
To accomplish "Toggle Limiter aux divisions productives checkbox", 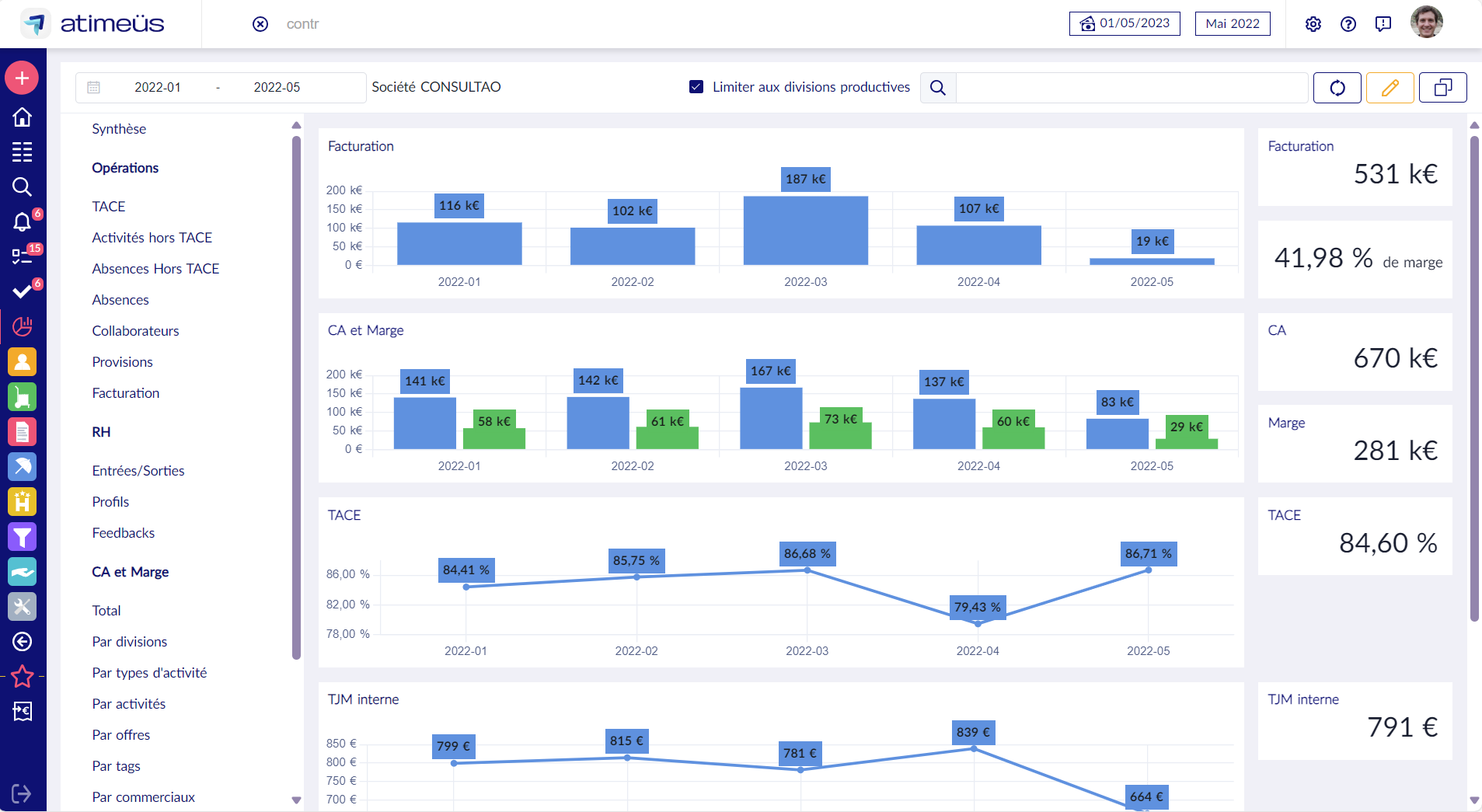I will tap(696, 87).
